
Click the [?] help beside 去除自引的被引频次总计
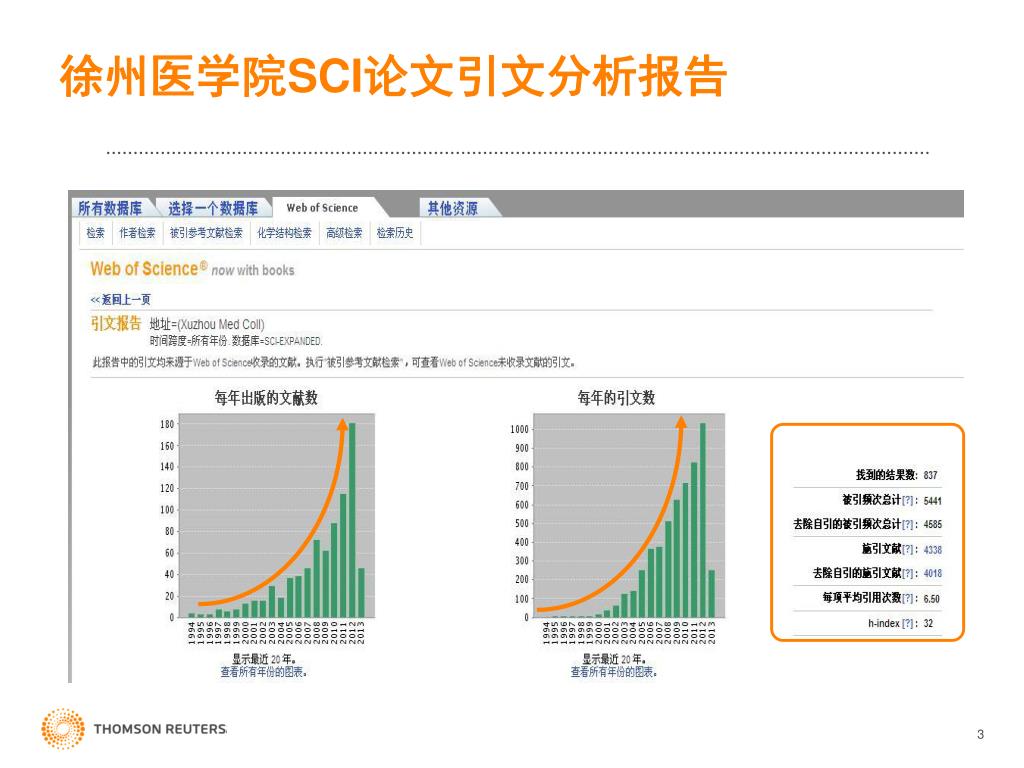point(908,524)
